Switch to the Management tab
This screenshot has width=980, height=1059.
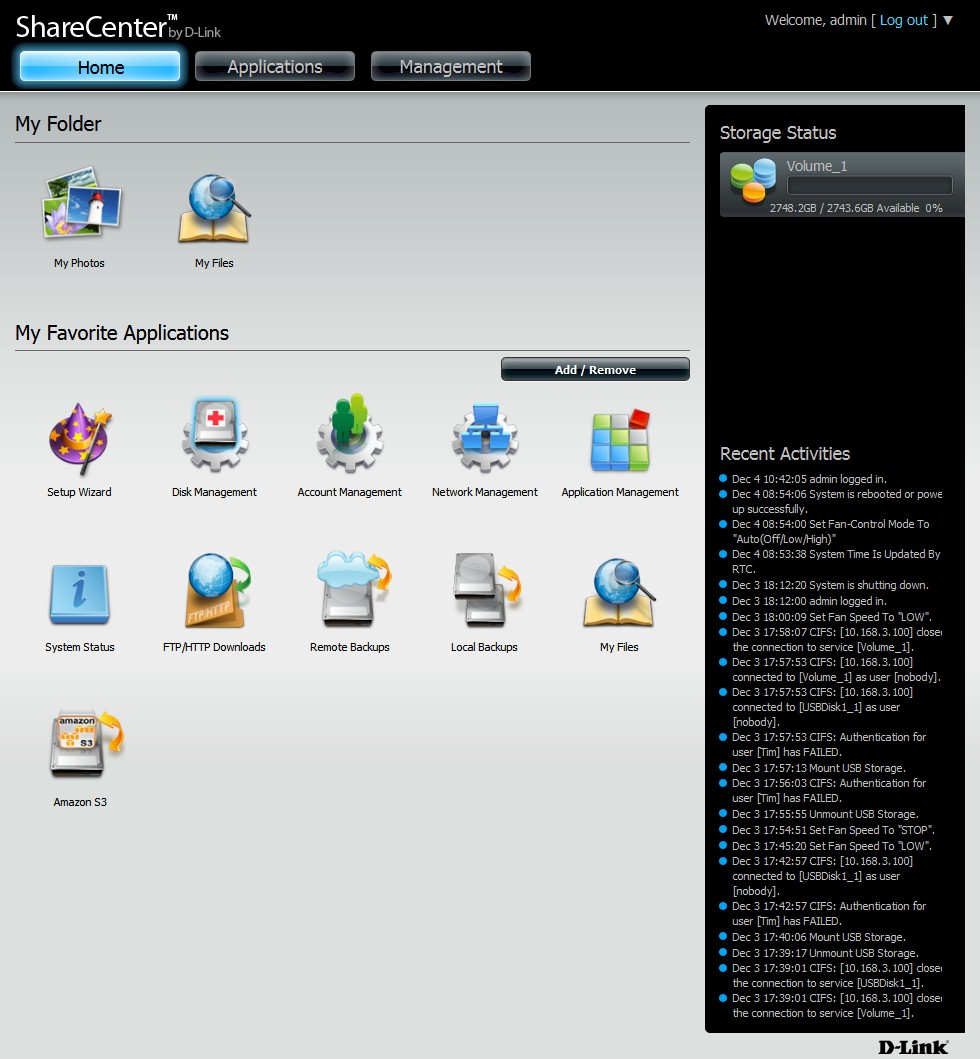(x=450, y=66)
